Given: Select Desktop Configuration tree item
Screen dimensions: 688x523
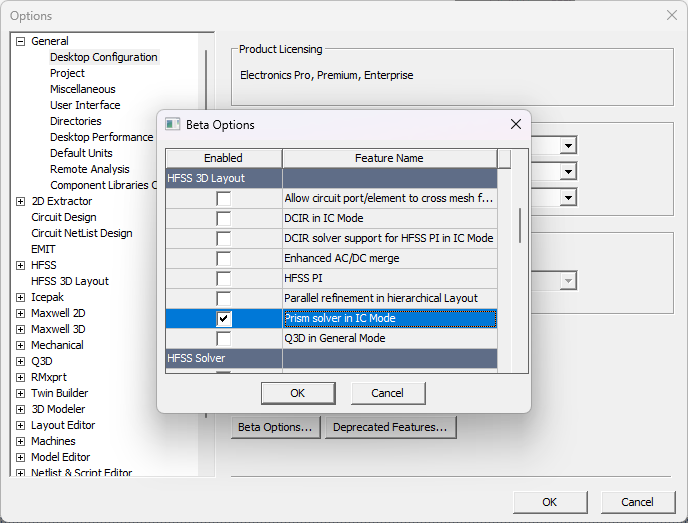Looking at the screenshot, I should (x=104, y=57).
